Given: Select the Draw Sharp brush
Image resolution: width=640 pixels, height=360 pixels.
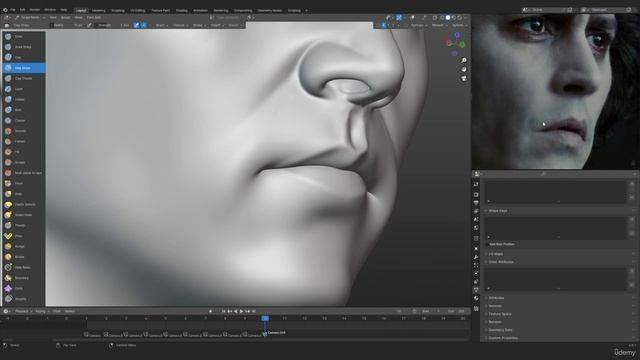Looking at the screenshot, I should 23,47.
